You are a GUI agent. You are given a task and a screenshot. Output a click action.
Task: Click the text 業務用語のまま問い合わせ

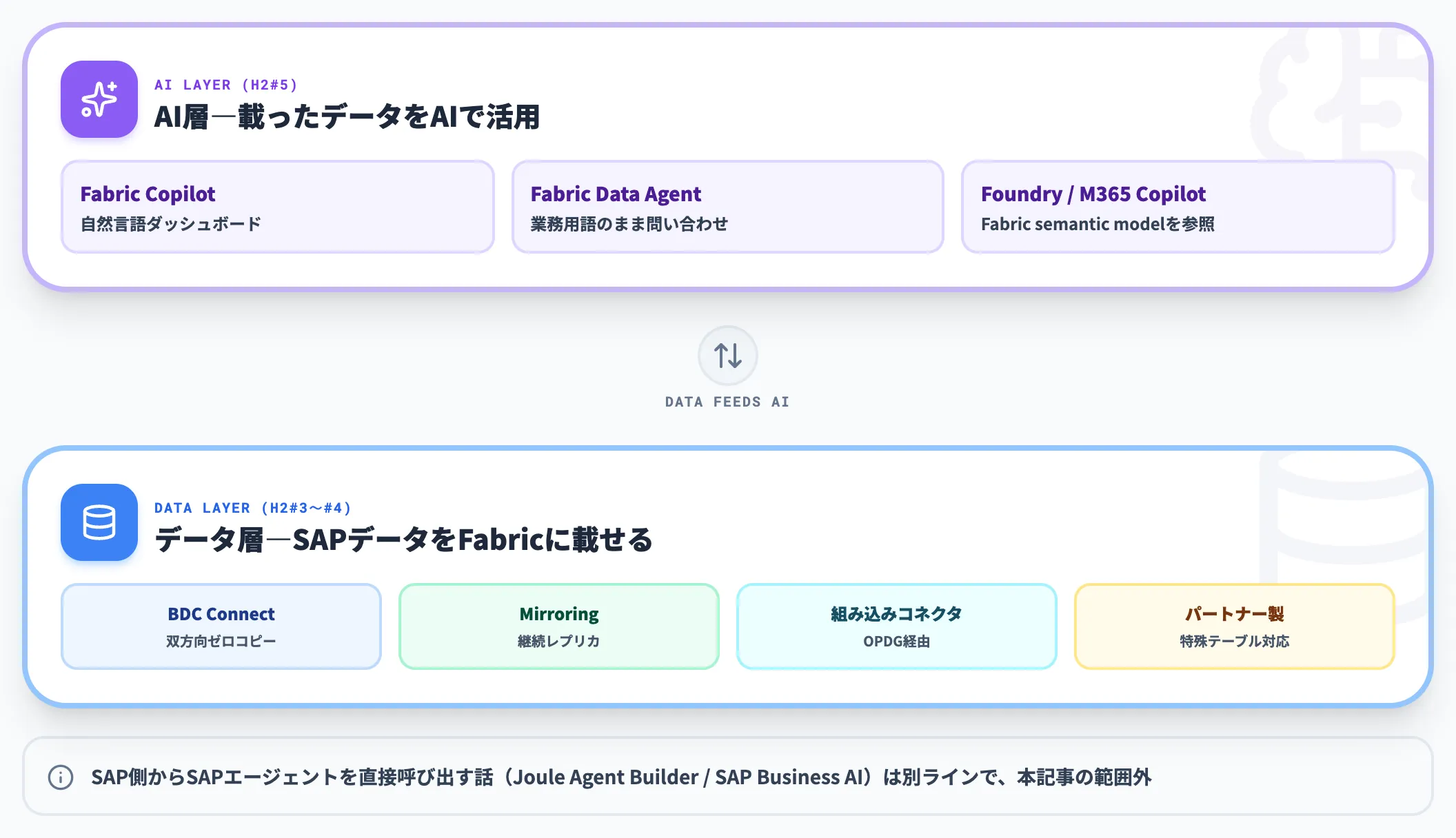629,224
